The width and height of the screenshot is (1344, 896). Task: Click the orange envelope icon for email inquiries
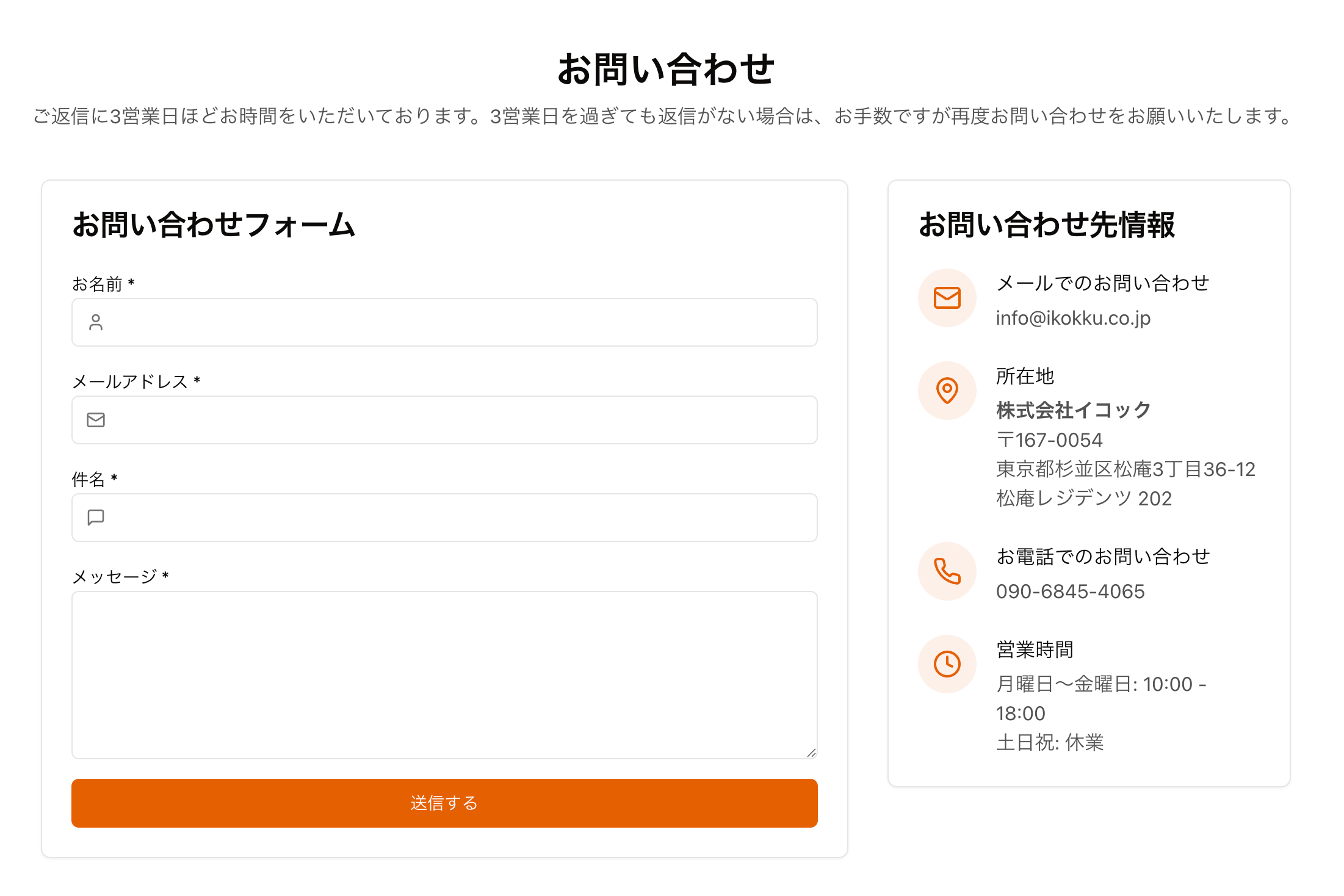click(947, 298)
